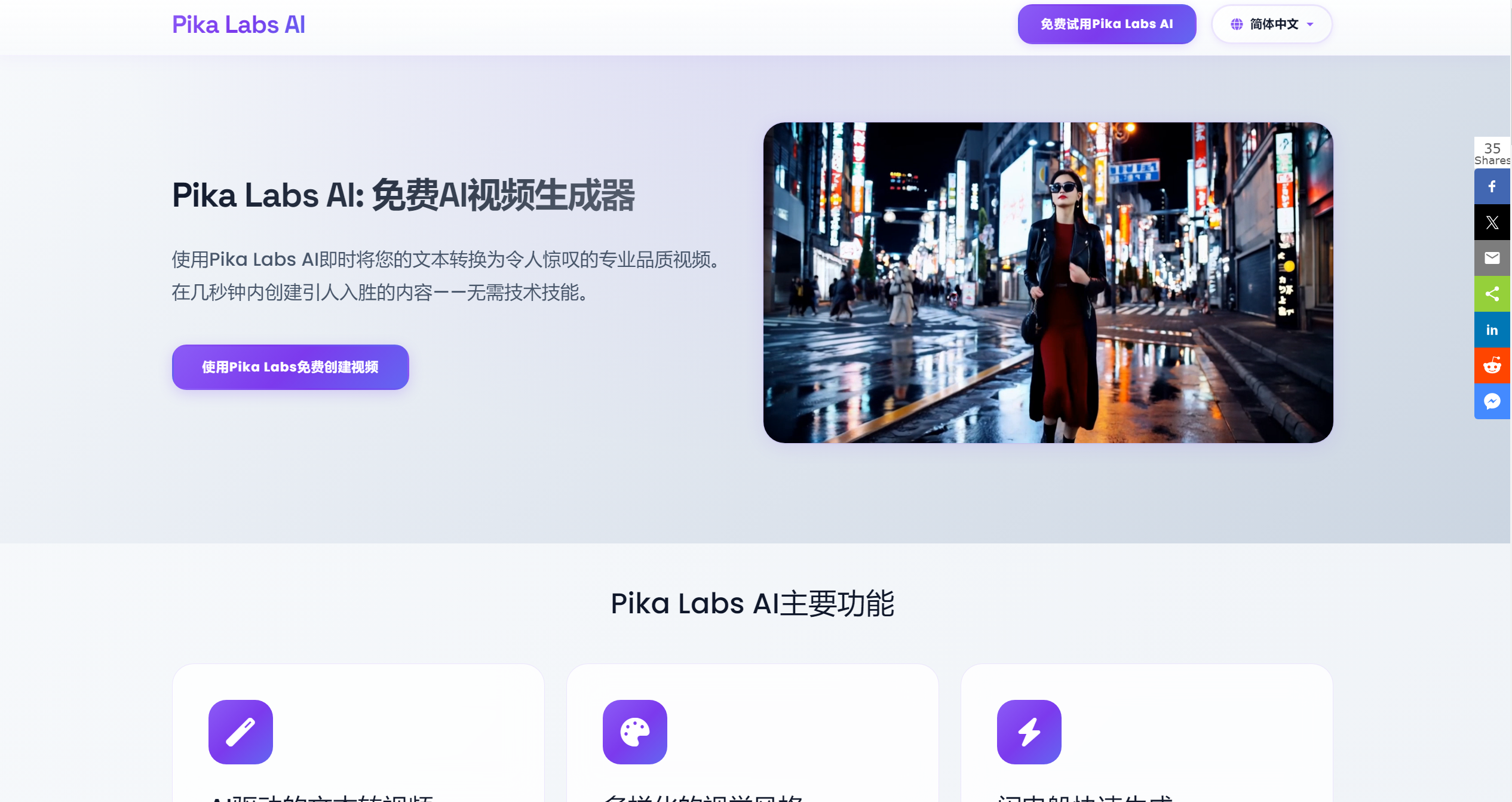Post the page to Reddit
The width and height of the screenshot is (1512, 802).
pyautogui.click(x=1492, y=365)
